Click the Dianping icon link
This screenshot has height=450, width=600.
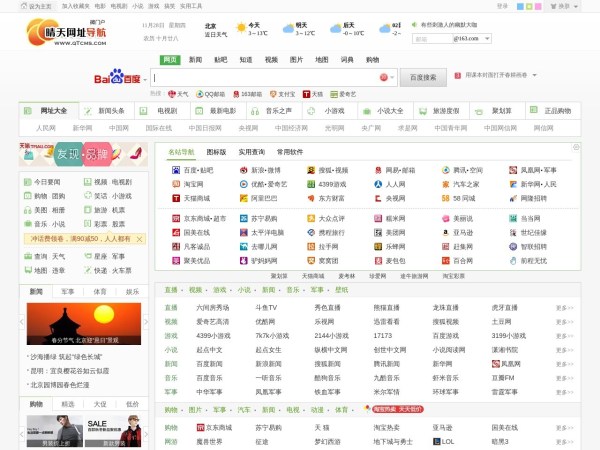click(x=310, y=217)
